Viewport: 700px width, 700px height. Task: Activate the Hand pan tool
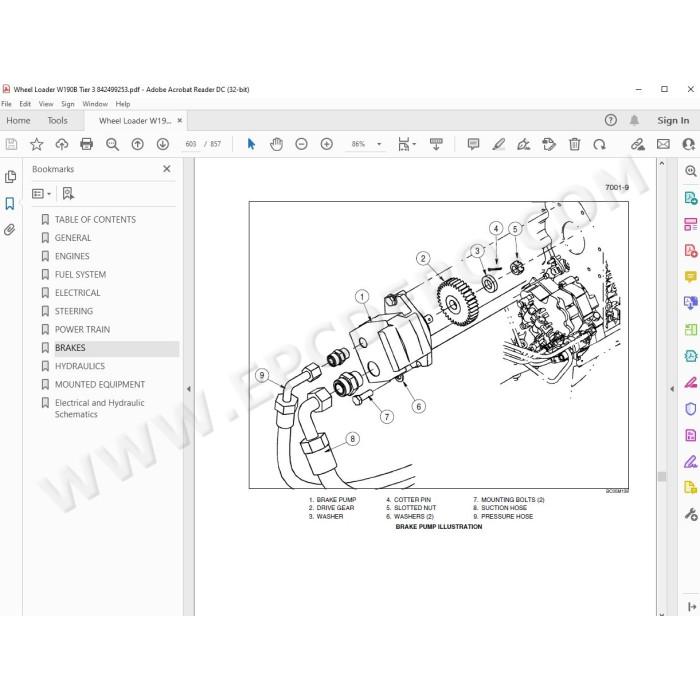point(276,144)
